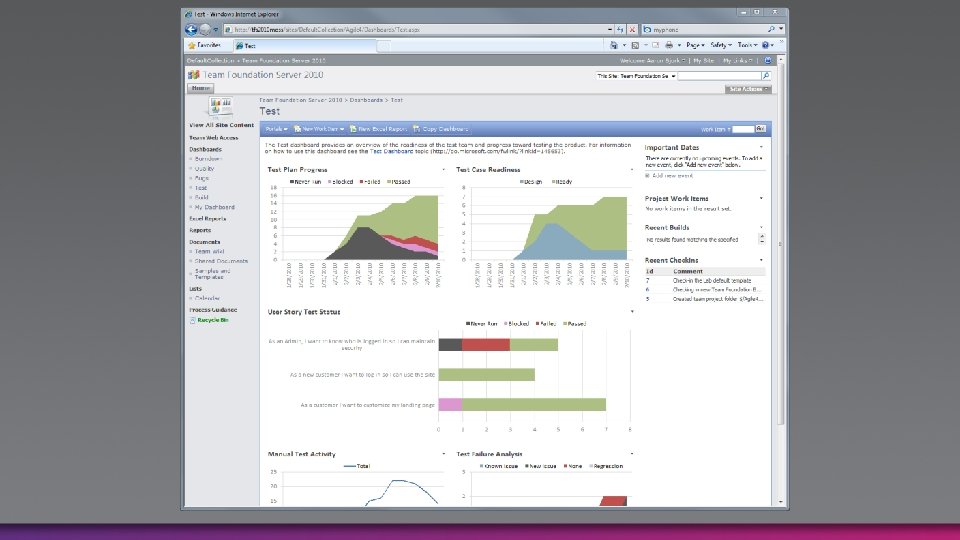Viewport: 960px width, 540px height.
Task: Click the red Failed bar segment for Admin story
Action: pyautogui.click(x=486, y=345)
